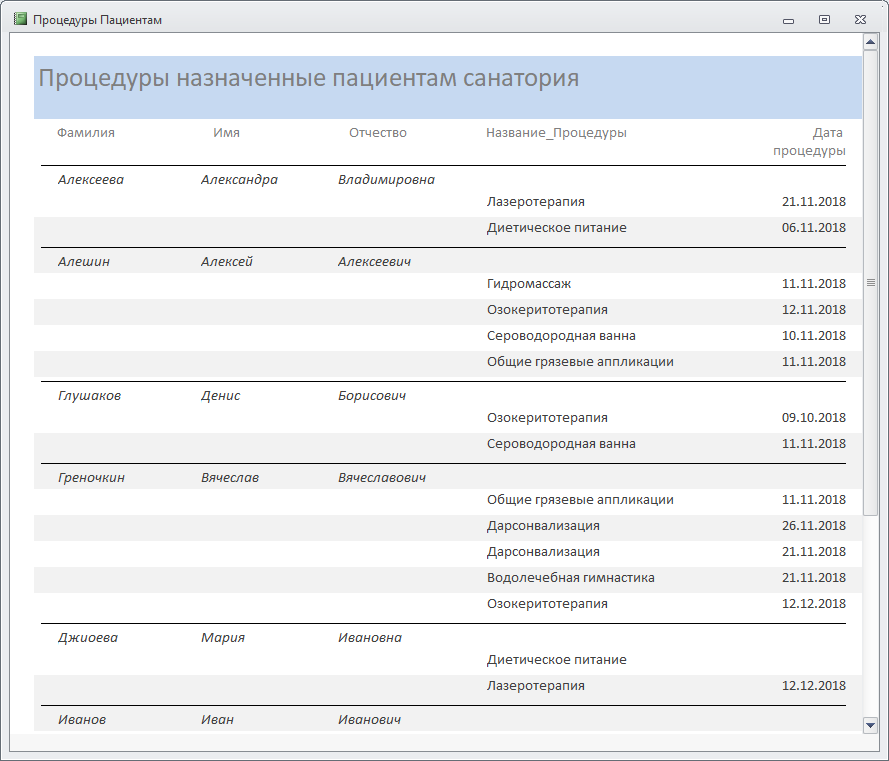The height and width of the screenshot is (761, 889).
Task: Select first name Александра
Action: 239,180
